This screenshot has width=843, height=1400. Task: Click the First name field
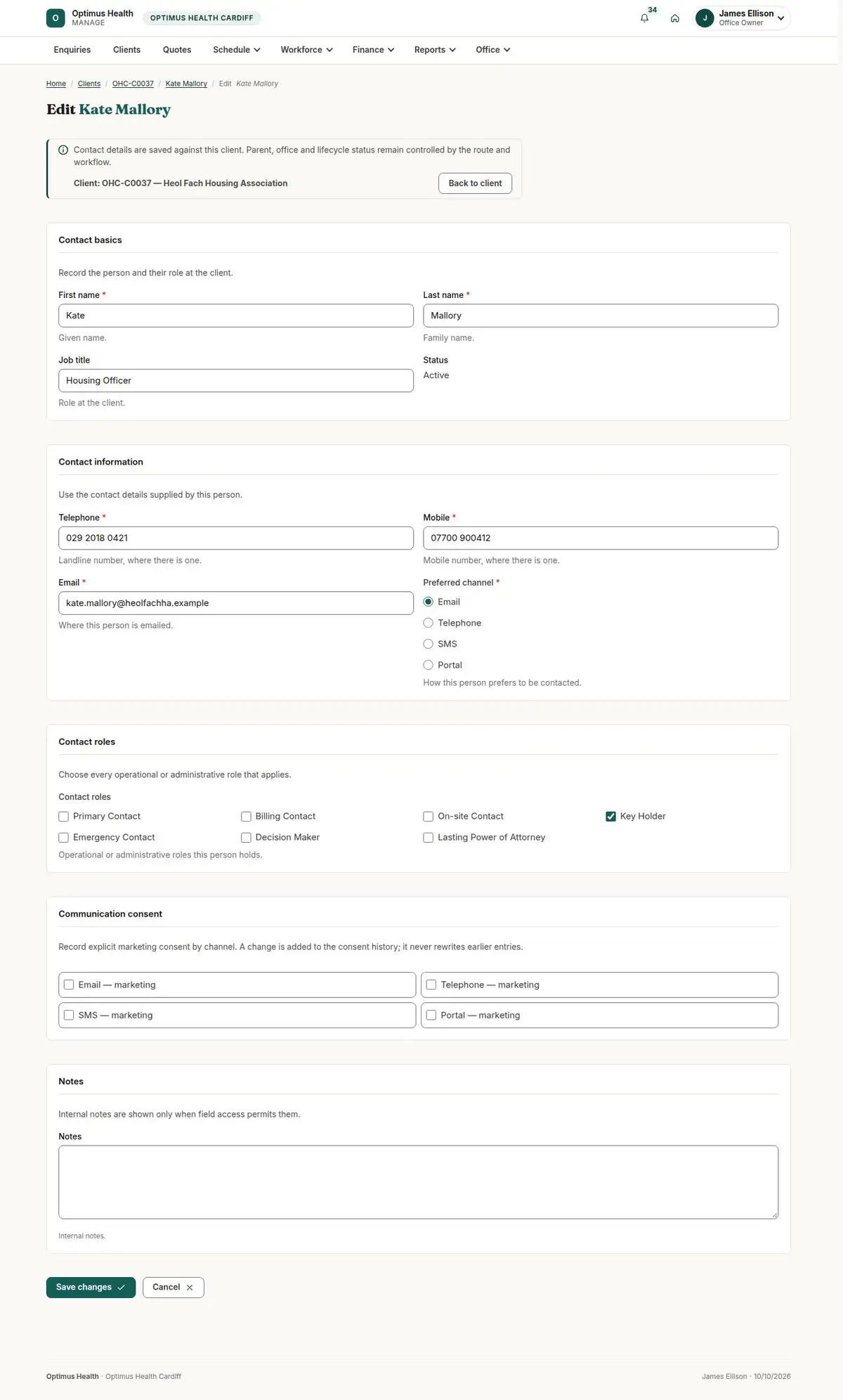click(x=236, y=316)
